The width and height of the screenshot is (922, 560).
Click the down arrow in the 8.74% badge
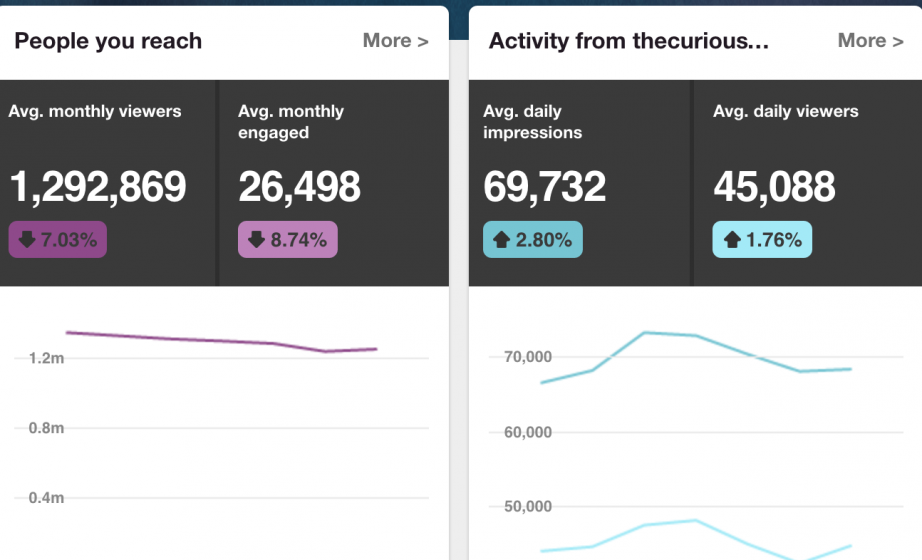pyautogui.click(x=256, y=240)
